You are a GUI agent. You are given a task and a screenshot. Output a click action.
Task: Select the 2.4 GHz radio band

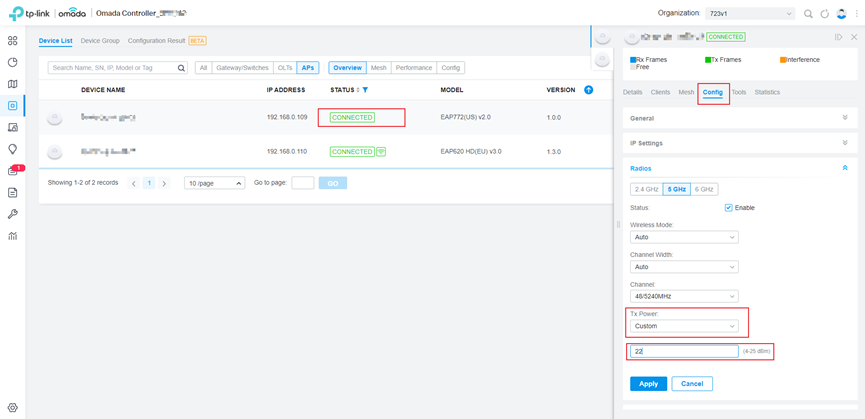click(x=646, y=189)
